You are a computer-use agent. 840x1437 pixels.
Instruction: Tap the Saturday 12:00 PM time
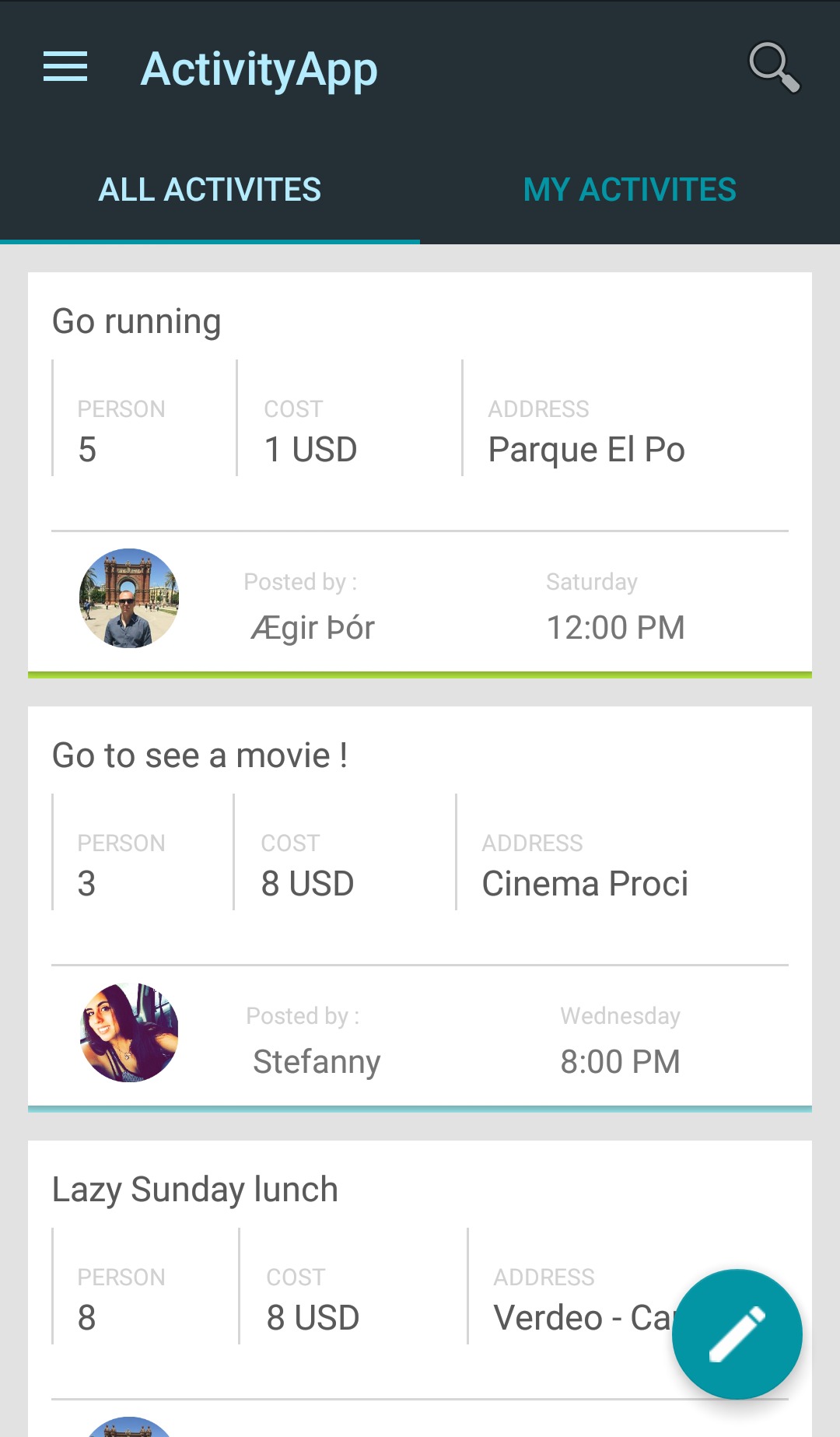[x=615, y=628]
